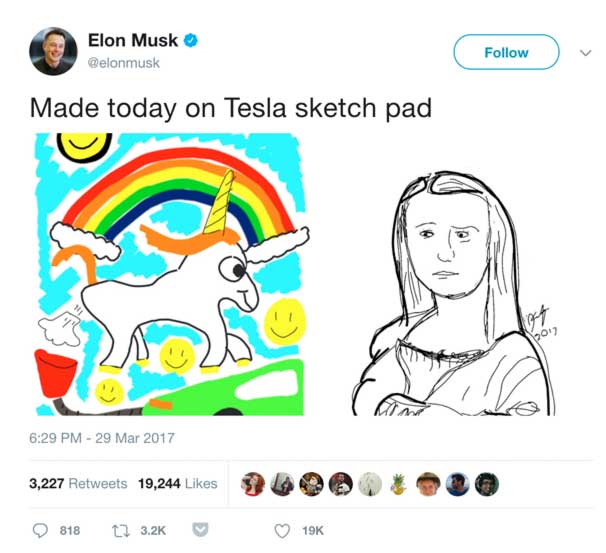Open the @elonmusk handle link
Viewport: 606px width, 553px height.
(124, 63)
